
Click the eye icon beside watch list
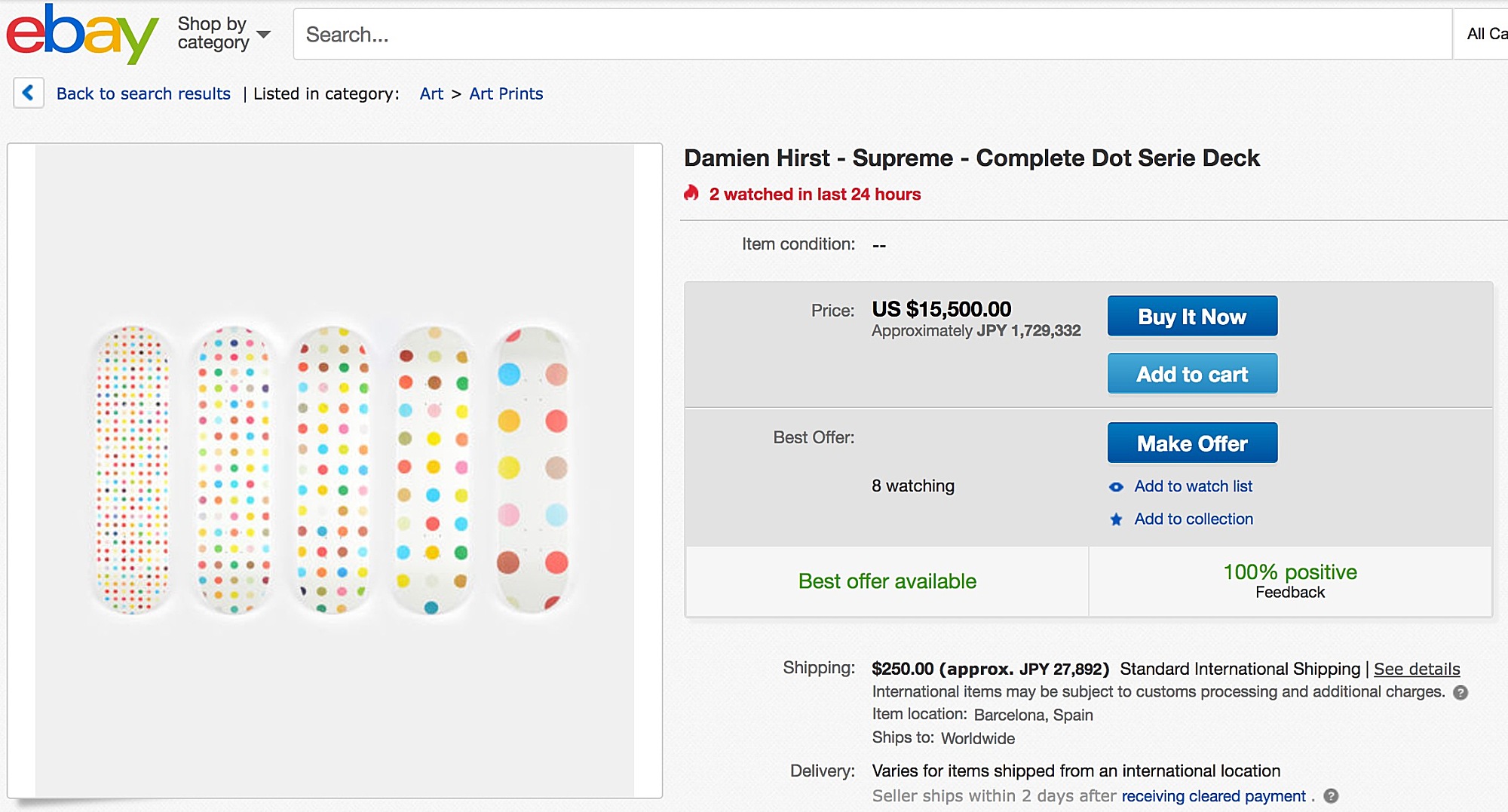(1116, 487)
